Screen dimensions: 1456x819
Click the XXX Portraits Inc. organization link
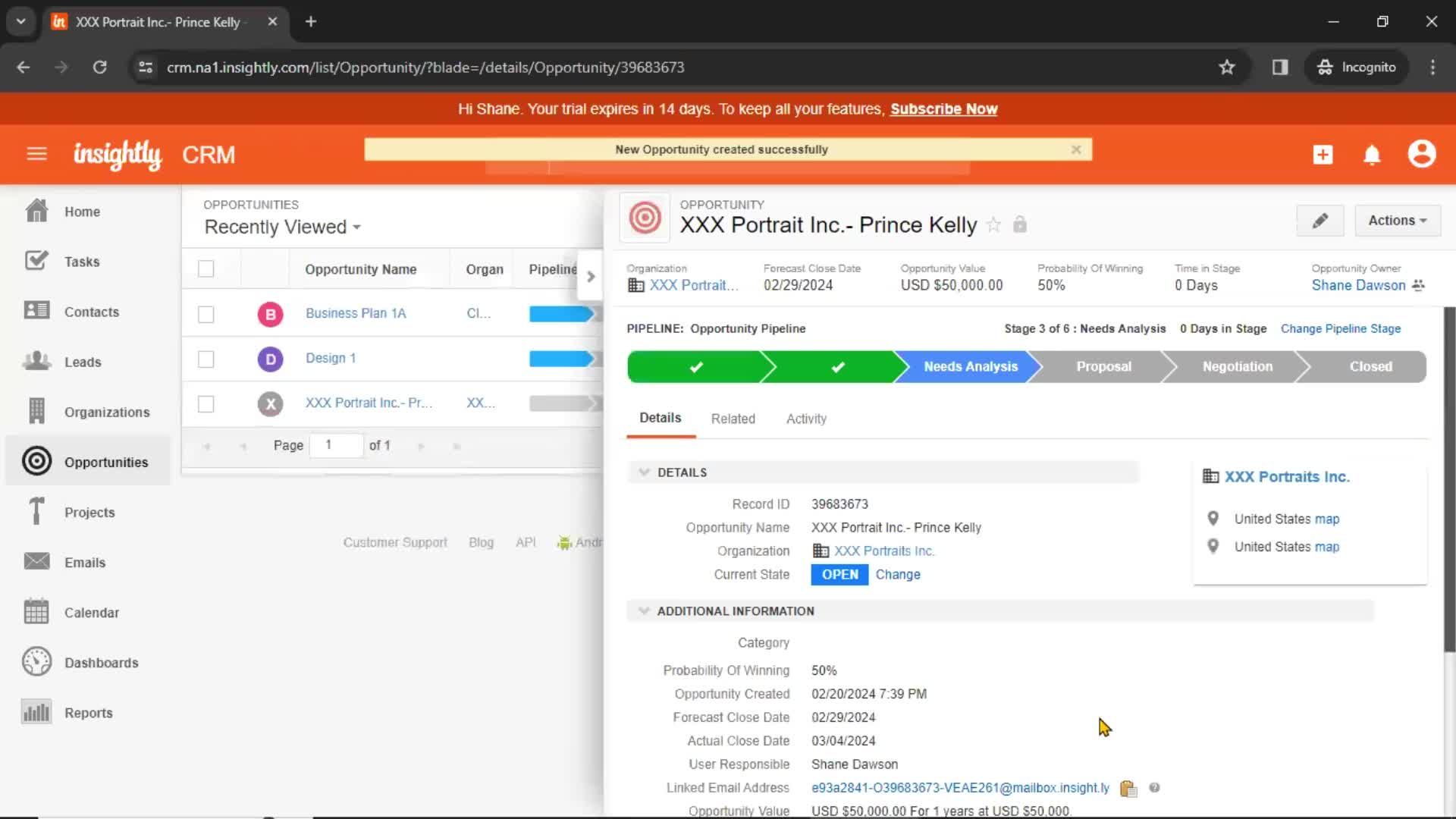(x=884, y=551)
